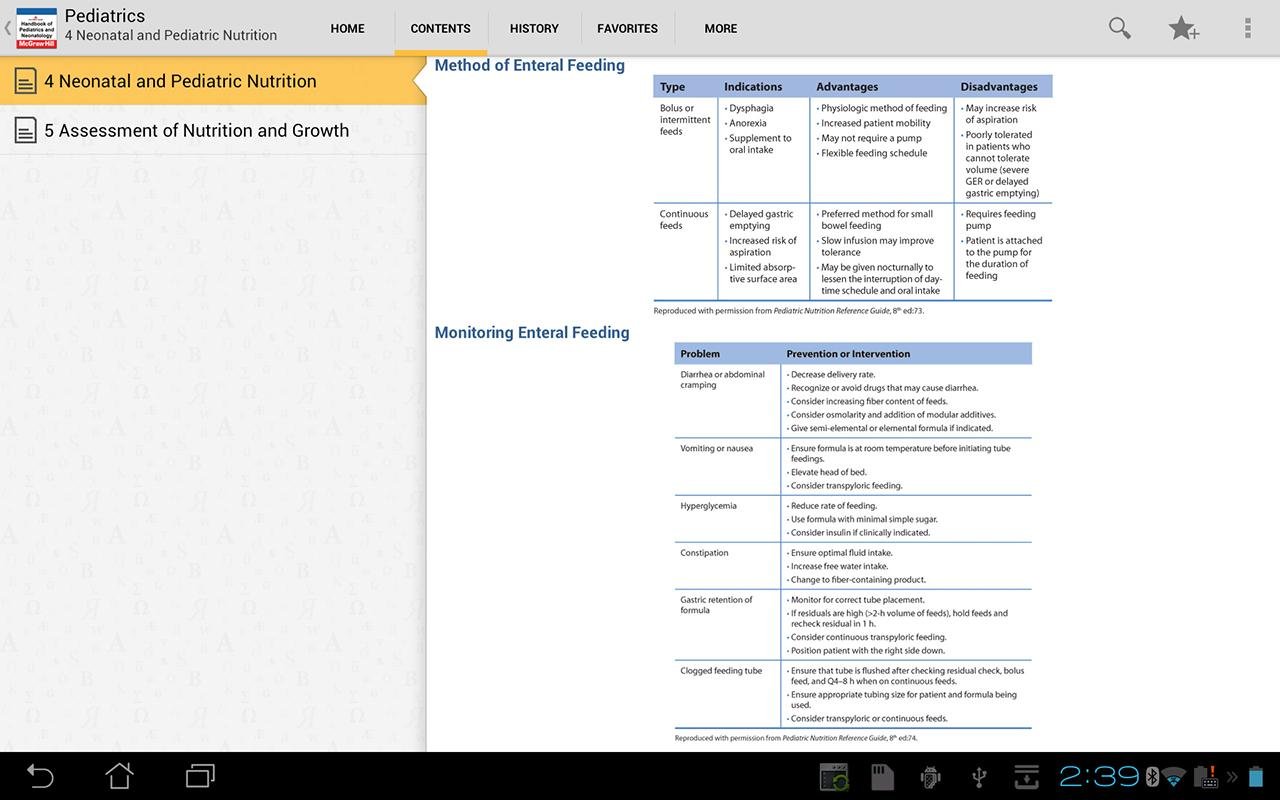Tap the clock showing 2:39
Screen dimensions: 1280x800
coord(1099,777)
